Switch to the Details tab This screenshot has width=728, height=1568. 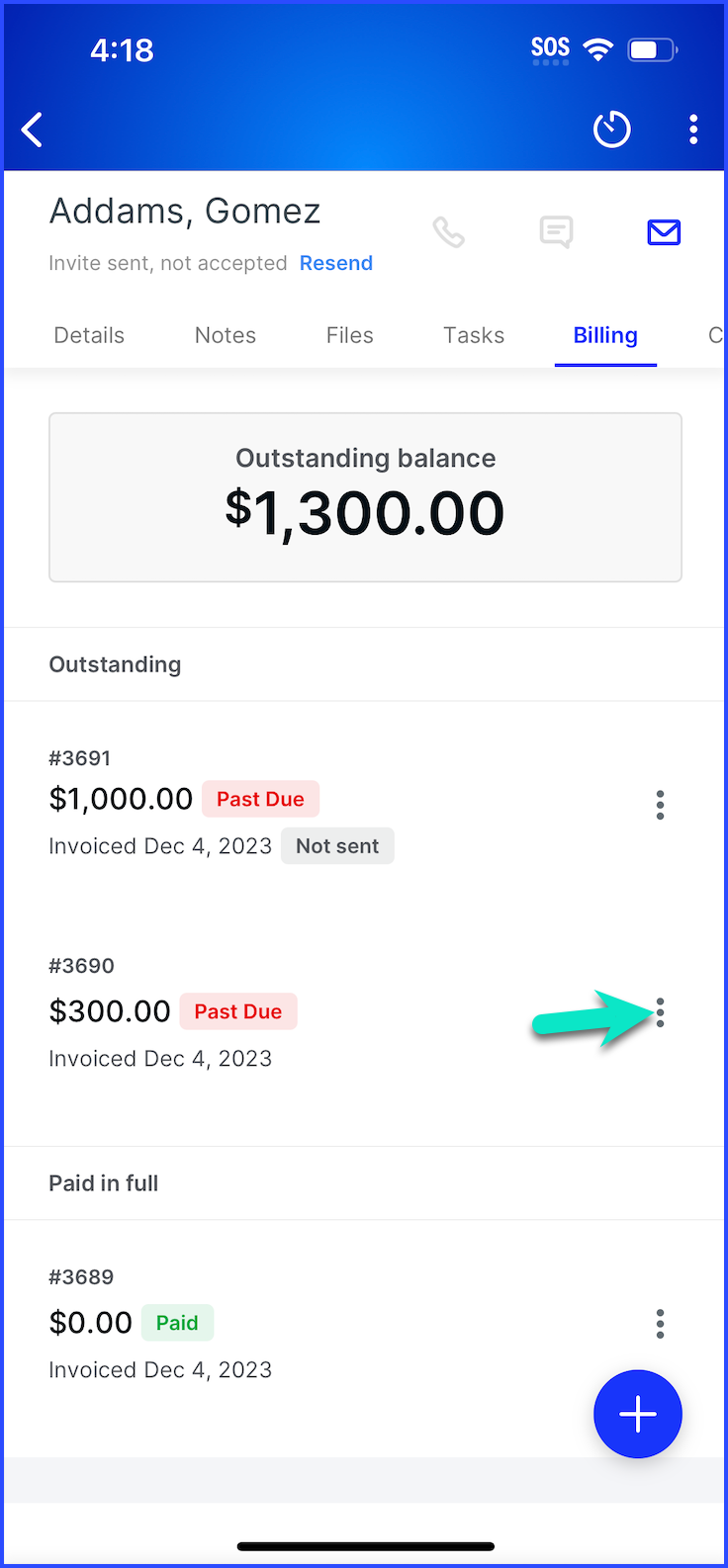[x=89, y=335]
